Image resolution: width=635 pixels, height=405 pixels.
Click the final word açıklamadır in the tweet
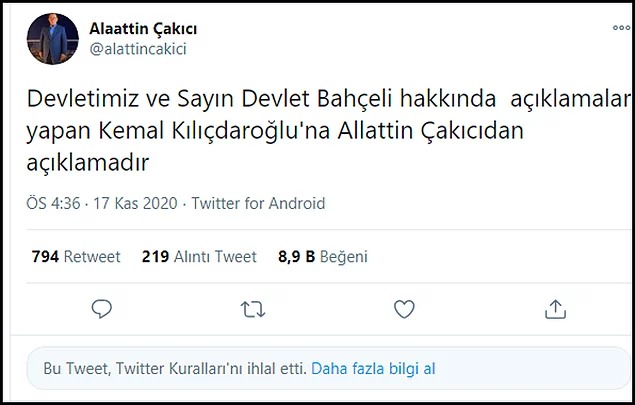coord(92,160)
